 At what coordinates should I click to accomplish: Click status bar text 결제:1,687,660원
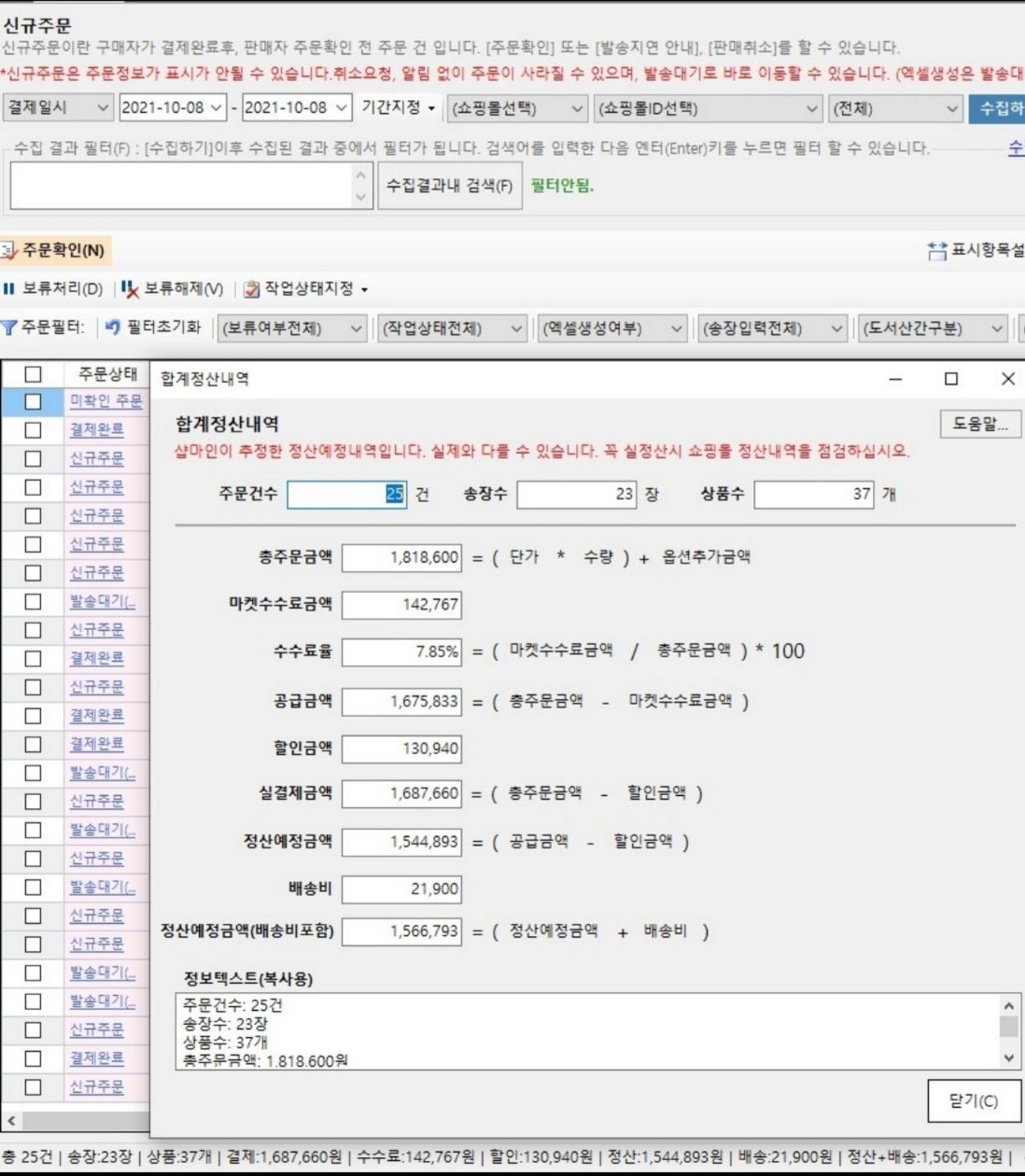click(284, 1156)
